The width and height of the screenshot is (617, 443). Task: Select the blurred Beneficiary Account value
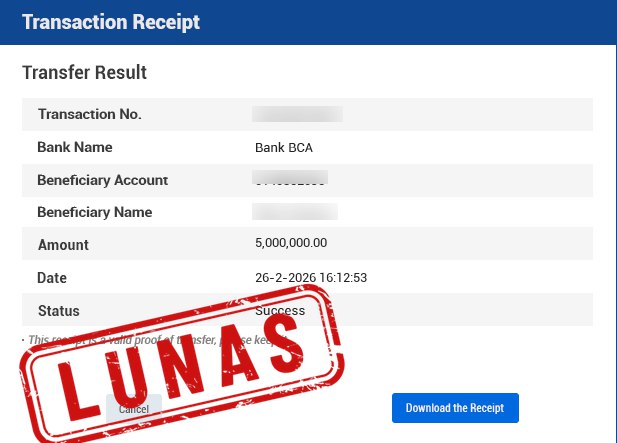290,177
